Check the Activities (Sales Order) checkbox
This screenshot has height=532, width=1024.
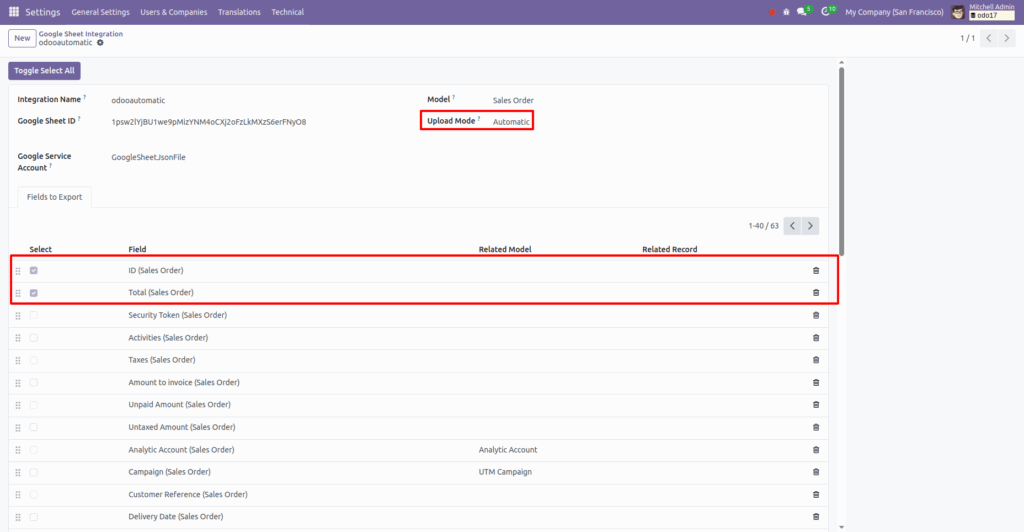coord(34,337)
